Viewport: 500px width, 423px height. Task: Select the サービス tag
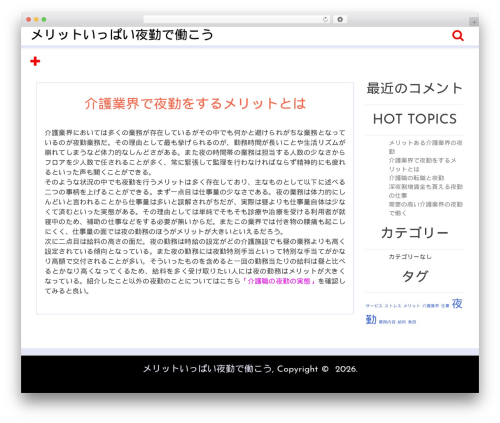pos(374,306)
